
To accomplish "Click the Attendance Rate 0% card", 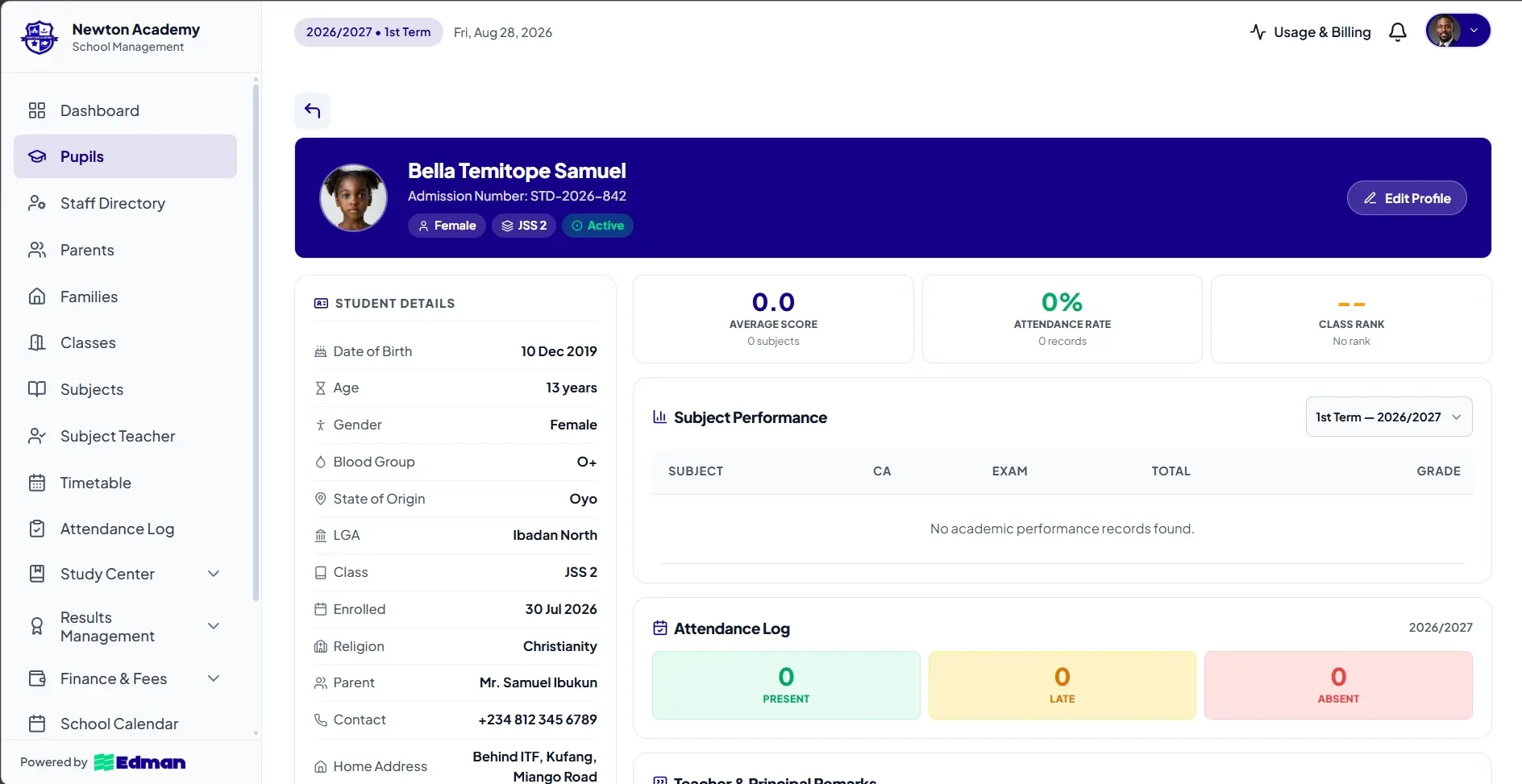I will pyautogui.click(x=1062, y=319).
